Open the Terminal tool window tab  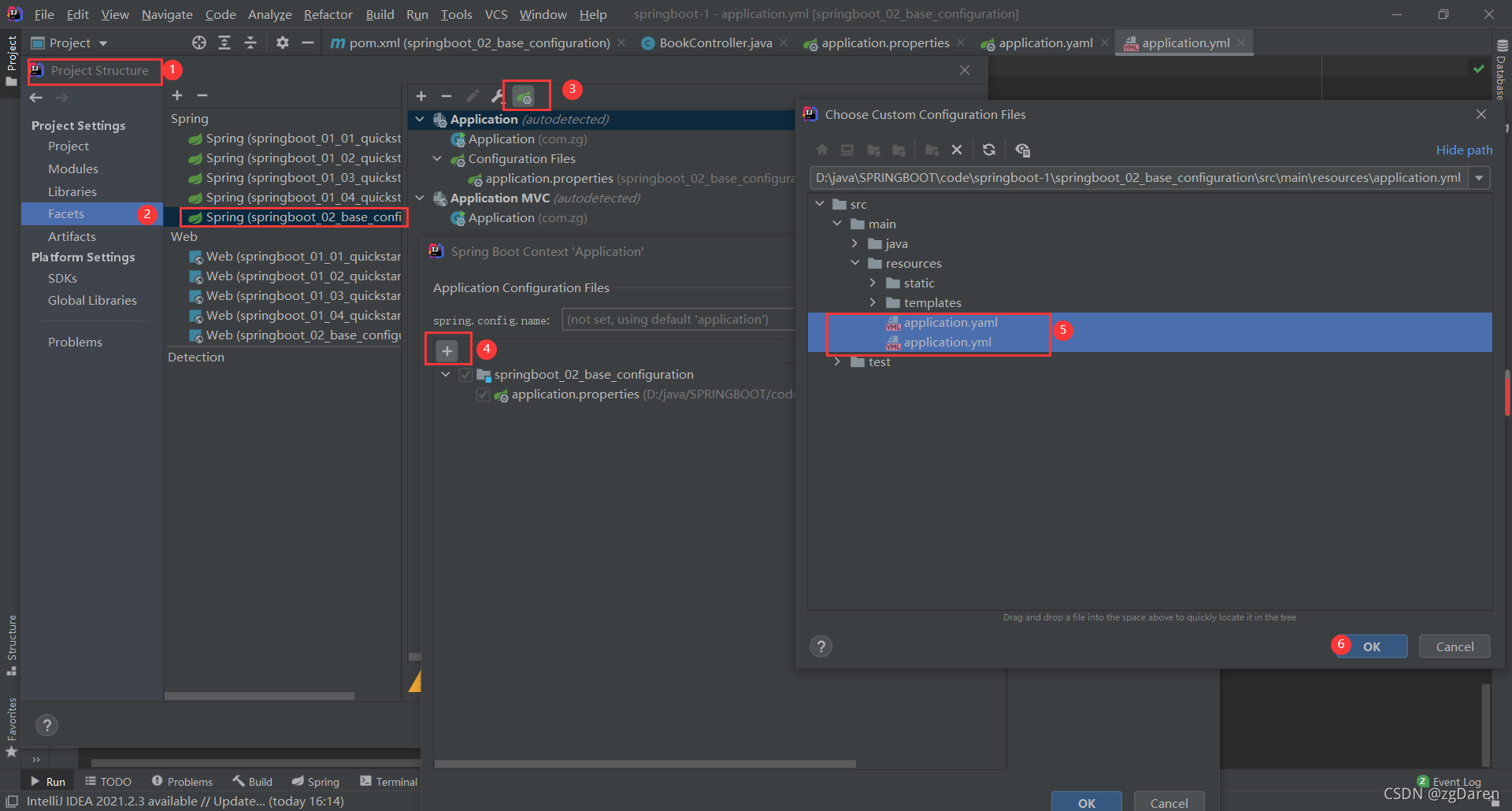[388, 781]
